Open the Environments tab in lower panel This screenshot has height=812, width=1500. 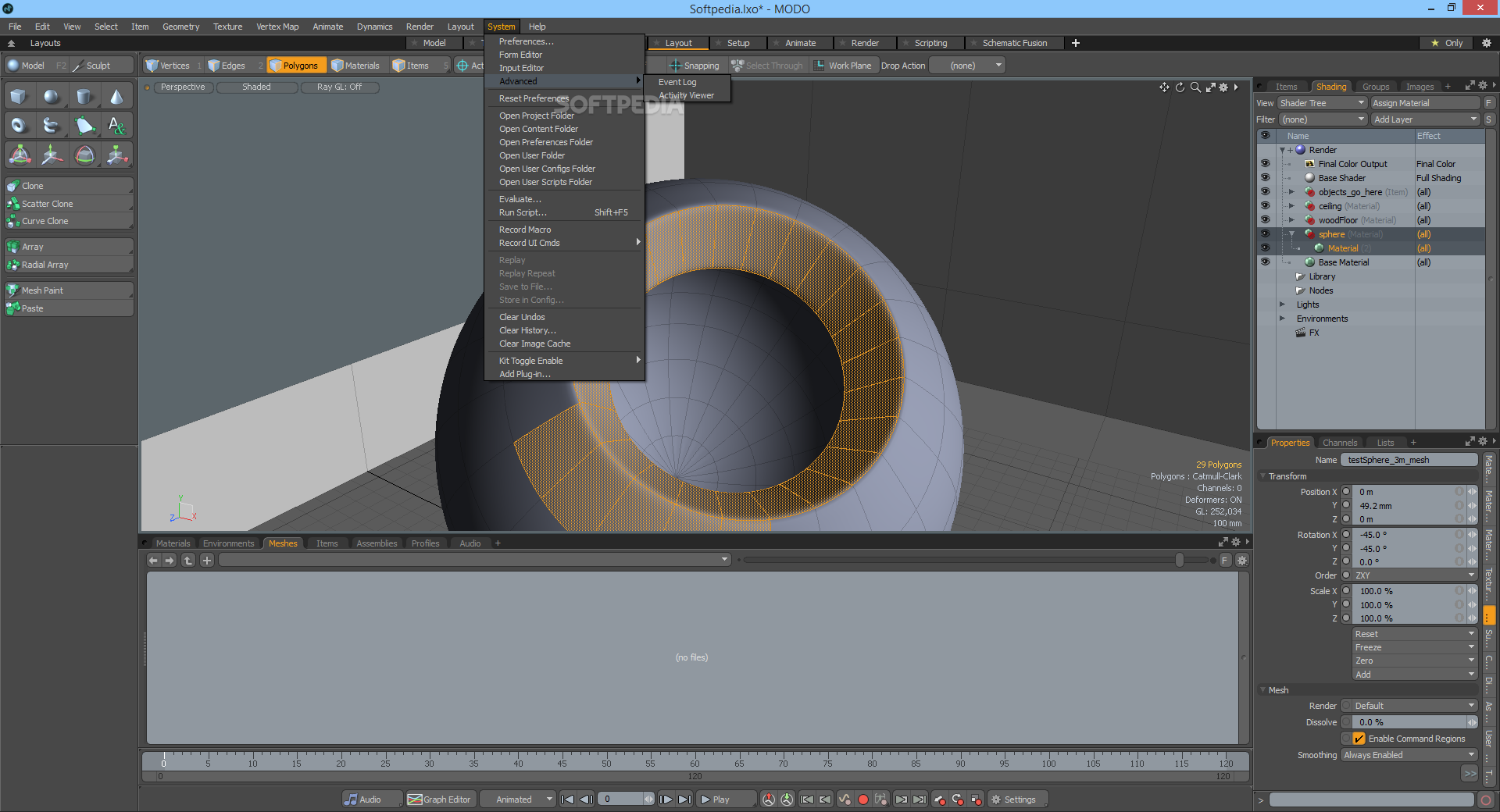(x=228, y=543)
